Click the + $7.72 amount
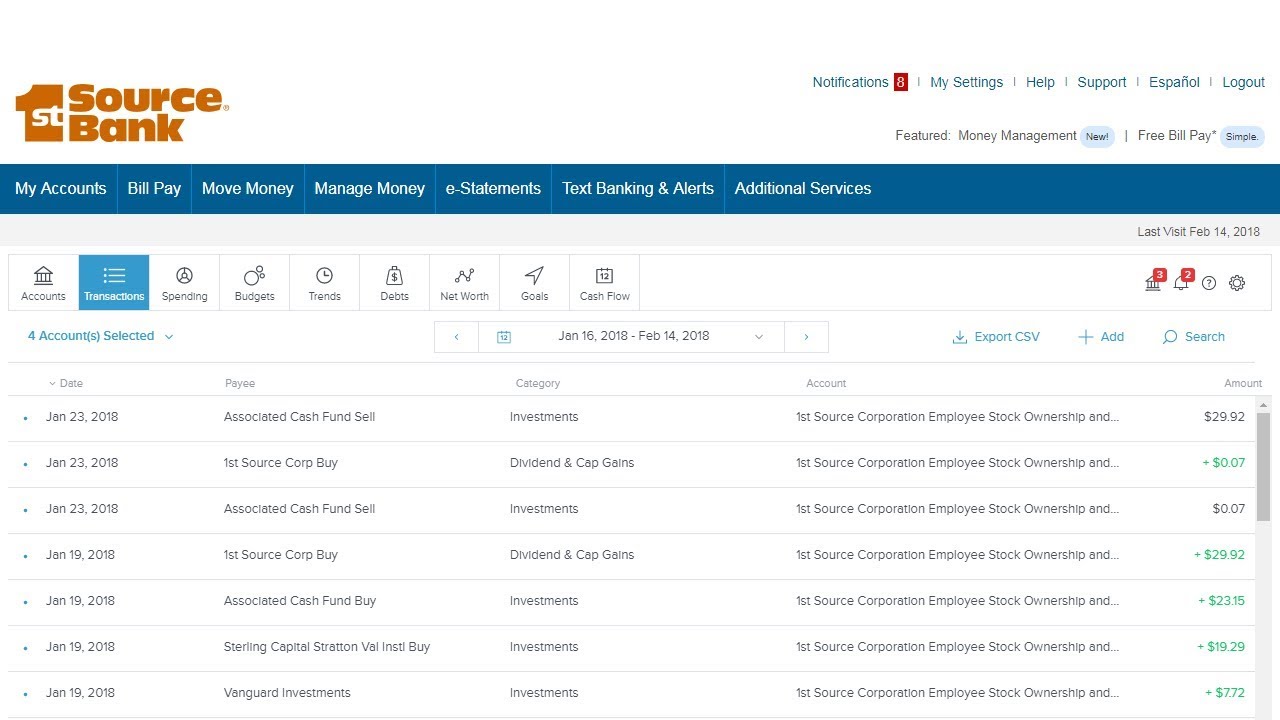Screen dimensions: 1280x720 [x=1225, y=693]
